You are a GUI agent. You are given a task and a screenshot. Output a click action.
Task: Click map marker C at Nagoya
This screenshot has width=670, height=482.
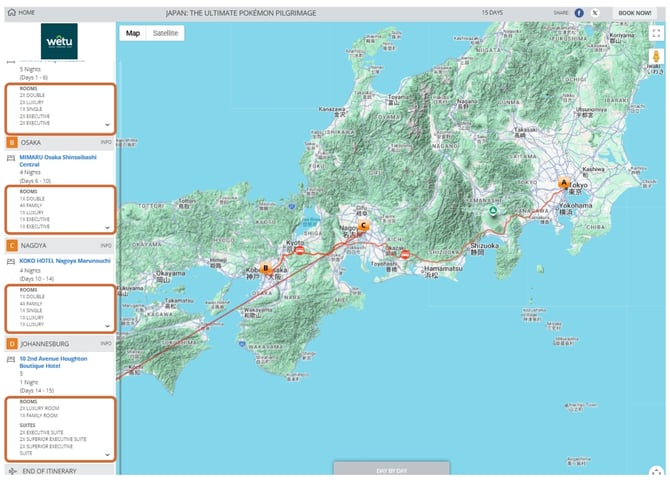[363, 225]
